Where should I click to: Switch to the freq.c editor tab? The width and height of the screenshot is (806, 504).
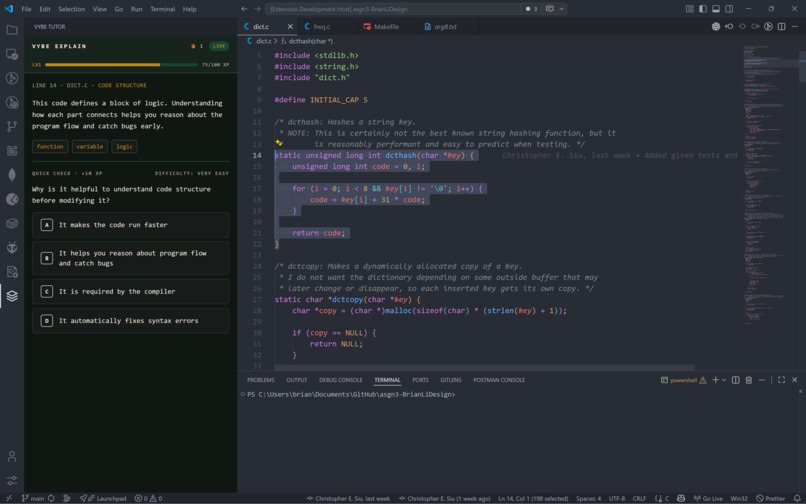point(321,26)
